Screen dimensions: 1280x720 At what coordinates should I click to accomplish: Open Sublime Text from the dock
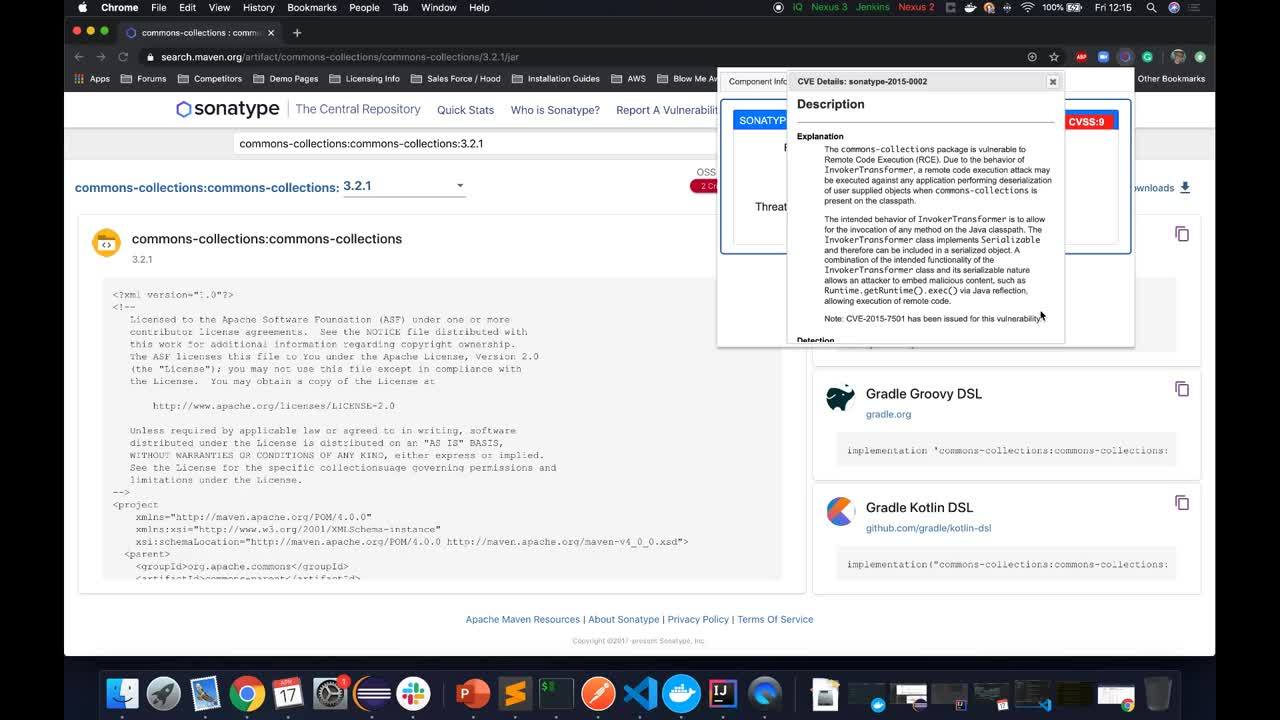click(515, 692)
